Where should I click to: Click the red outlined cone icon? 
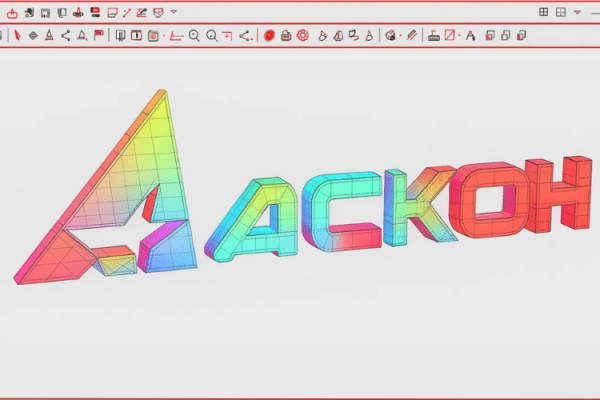click(369, 36)
